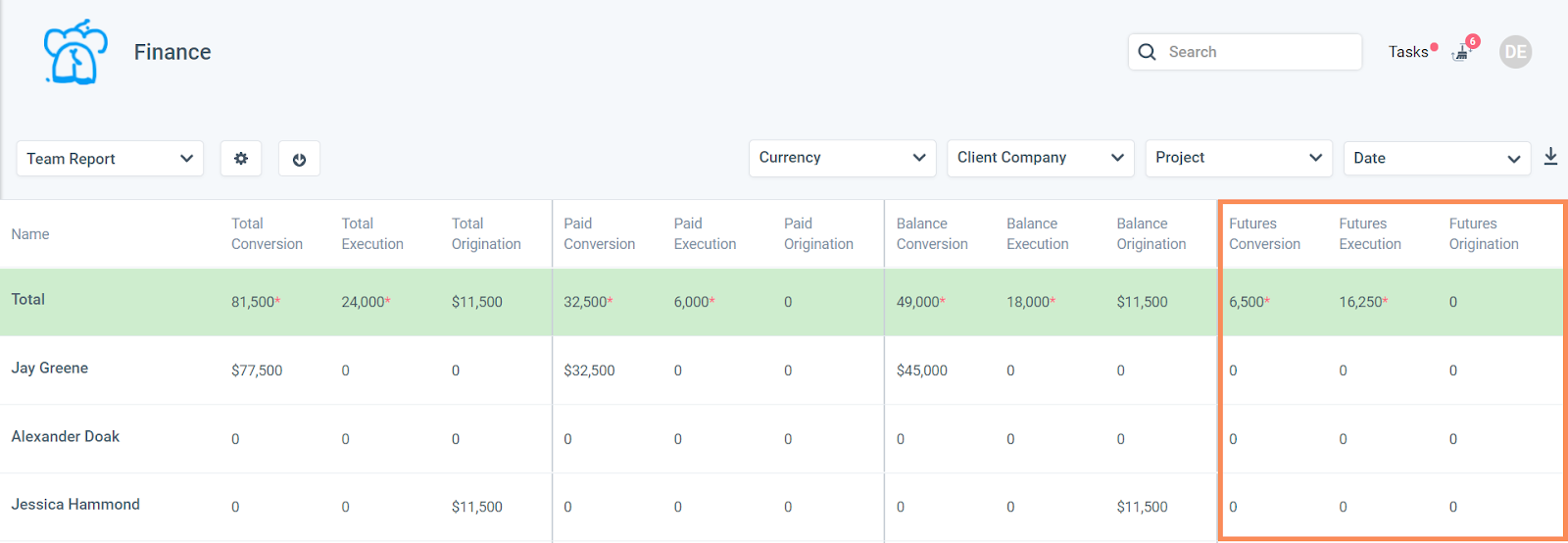Image resolution: width=1568 pixels, height=543 pixels.
Task: Click the Futures Execution column header
Action: (x=1370, y=234)
